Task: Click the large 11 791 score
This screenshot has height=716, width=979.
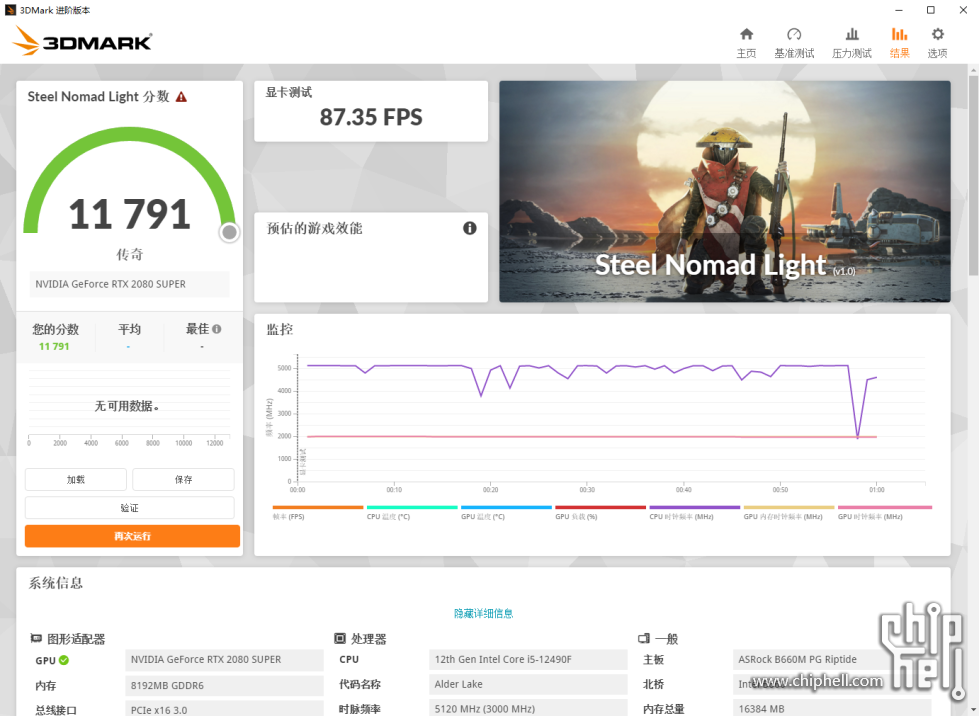Action: coord(129,213)
